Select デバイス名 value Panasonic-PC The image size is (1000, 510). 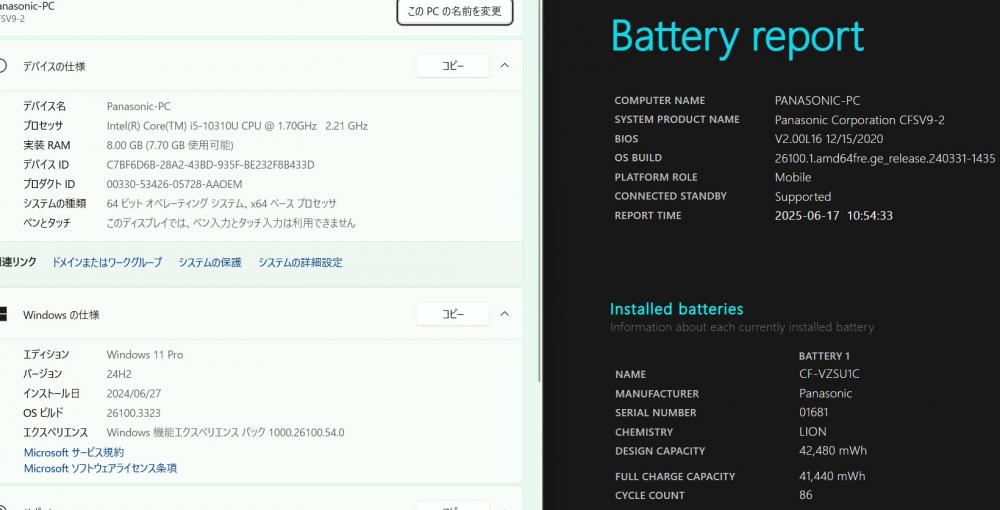click(x=138, y=106)
